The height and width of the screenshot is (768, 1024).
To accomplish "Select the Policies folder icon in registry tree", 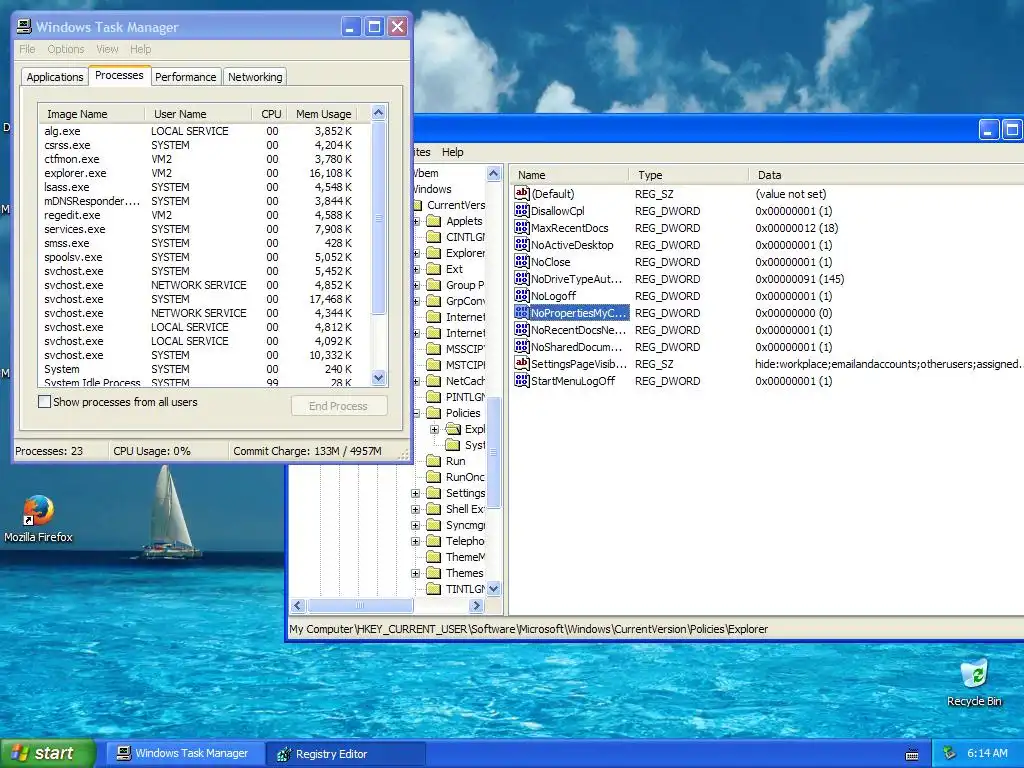I will 434,413.
